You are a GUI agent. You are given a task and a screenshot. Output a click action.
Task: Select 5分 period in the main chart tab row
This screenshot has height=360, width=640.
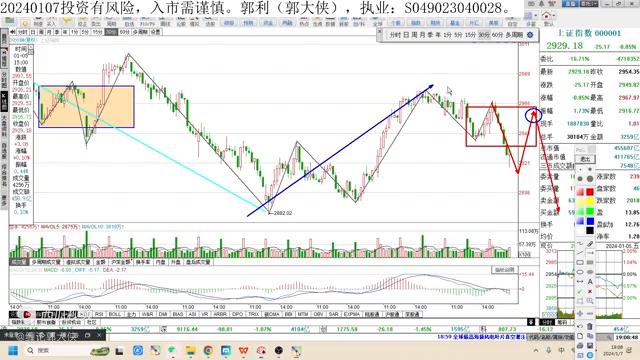pos(85,32)
